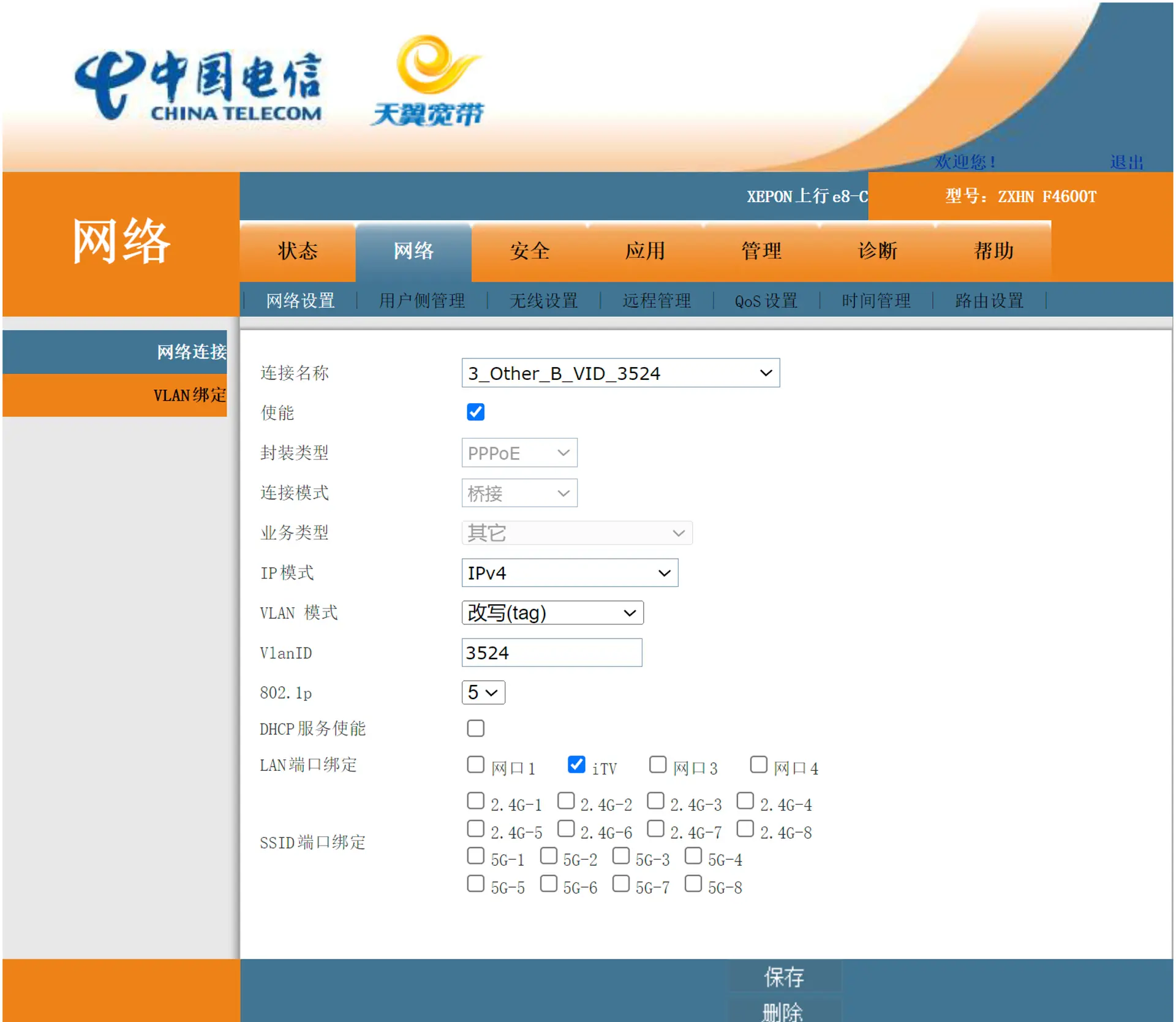Screen dimensions: 1176x1022
Task: Click the Tianyi broadband logo
Action: pos(429,81)
